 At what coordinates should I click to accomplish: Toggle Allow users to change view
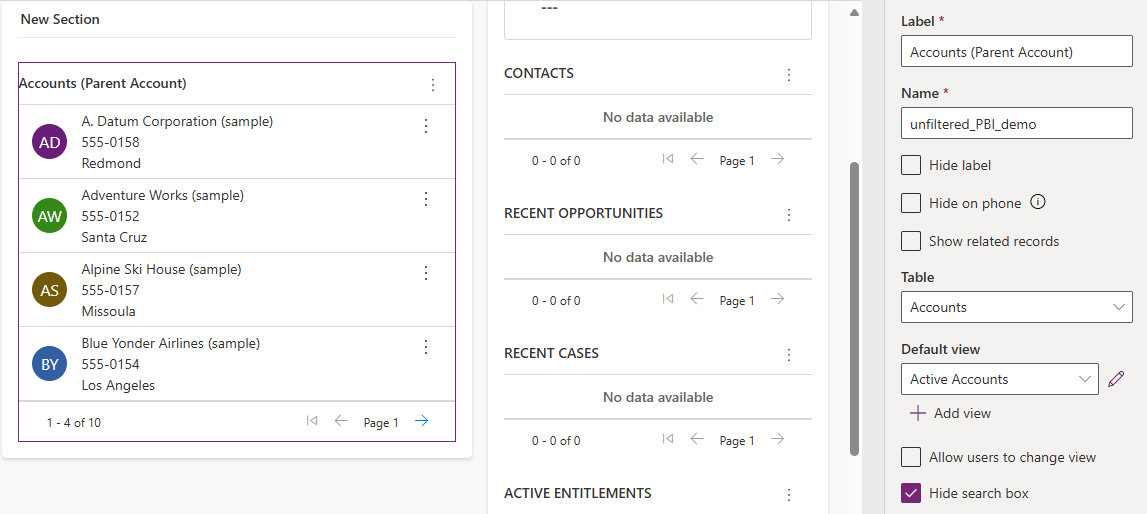click(911, 457)
